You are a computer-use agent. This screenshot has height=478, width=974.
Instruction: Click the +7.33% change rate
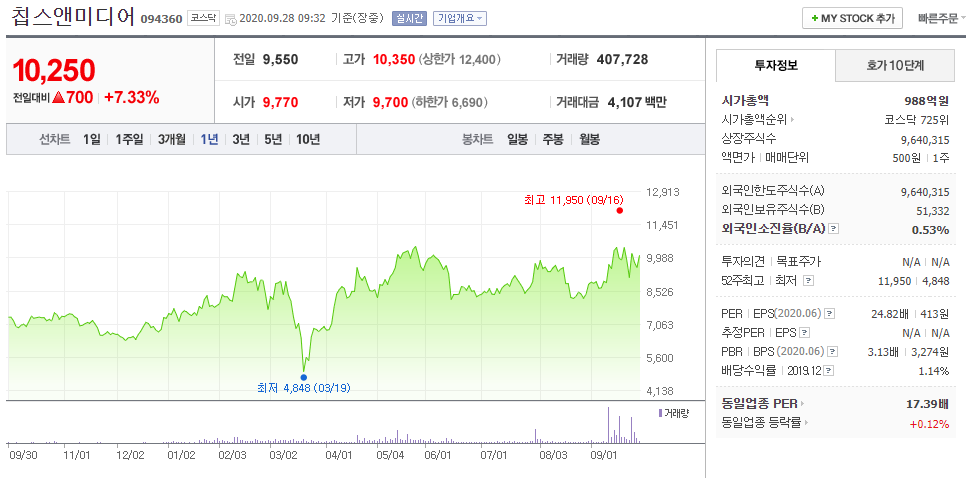point(132,97)
